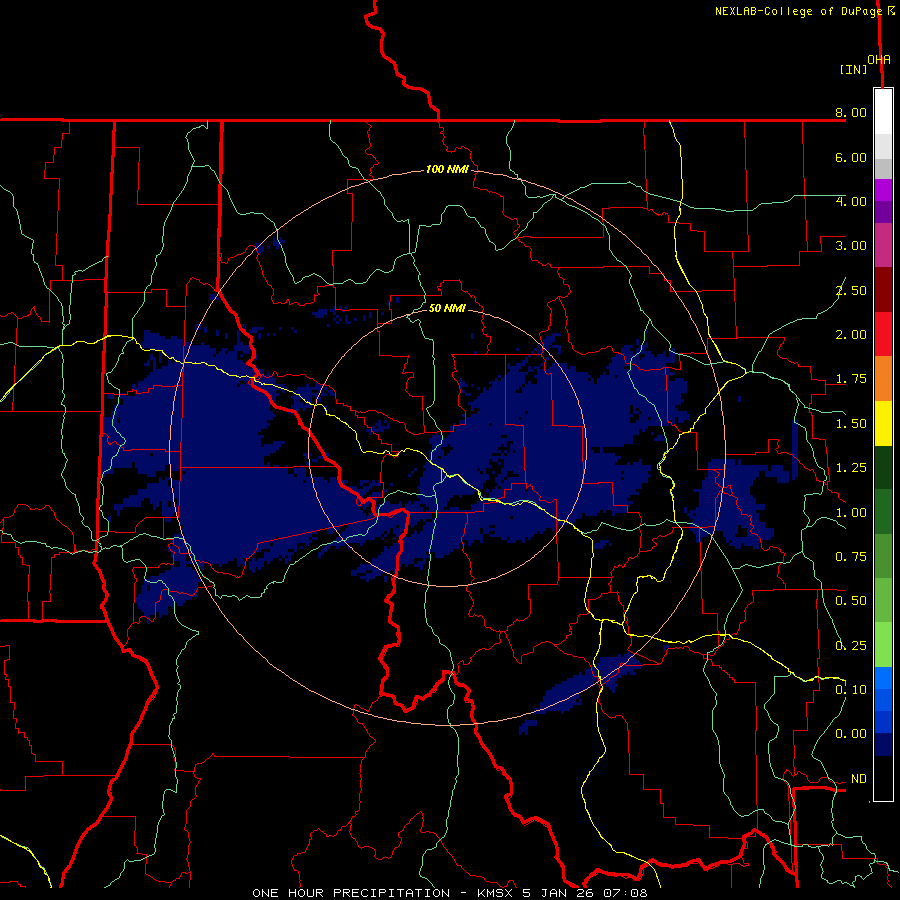
Task: Click the 0.25 legend value
Action: [x=851, y=646]
